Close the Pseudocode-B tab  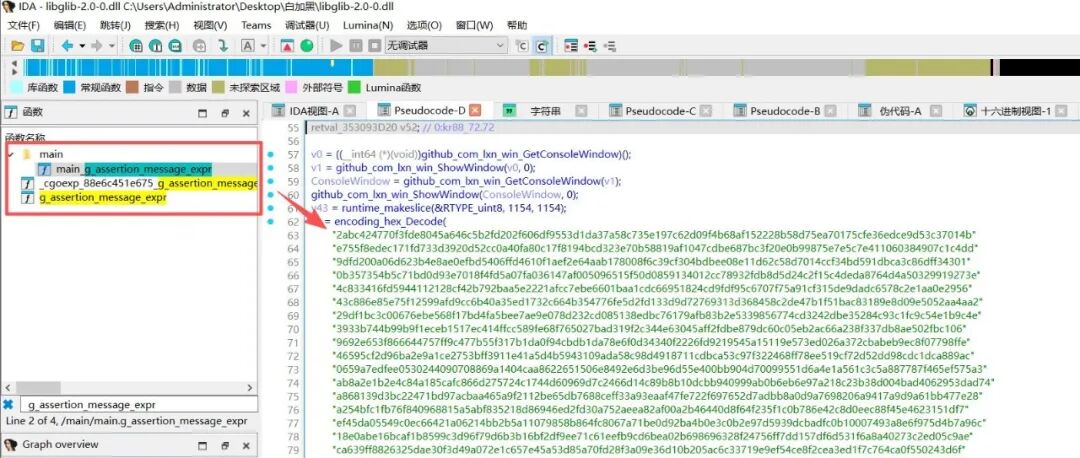831,111
